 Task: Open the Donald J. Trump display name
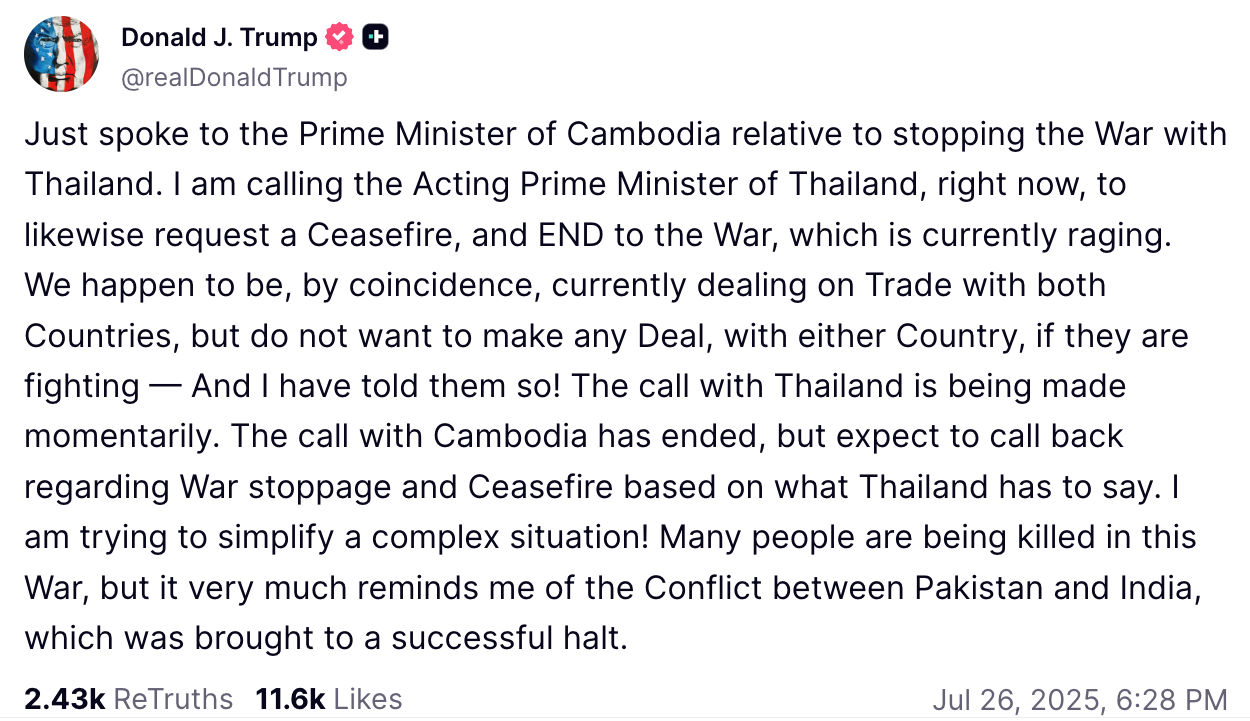point(219,38)
